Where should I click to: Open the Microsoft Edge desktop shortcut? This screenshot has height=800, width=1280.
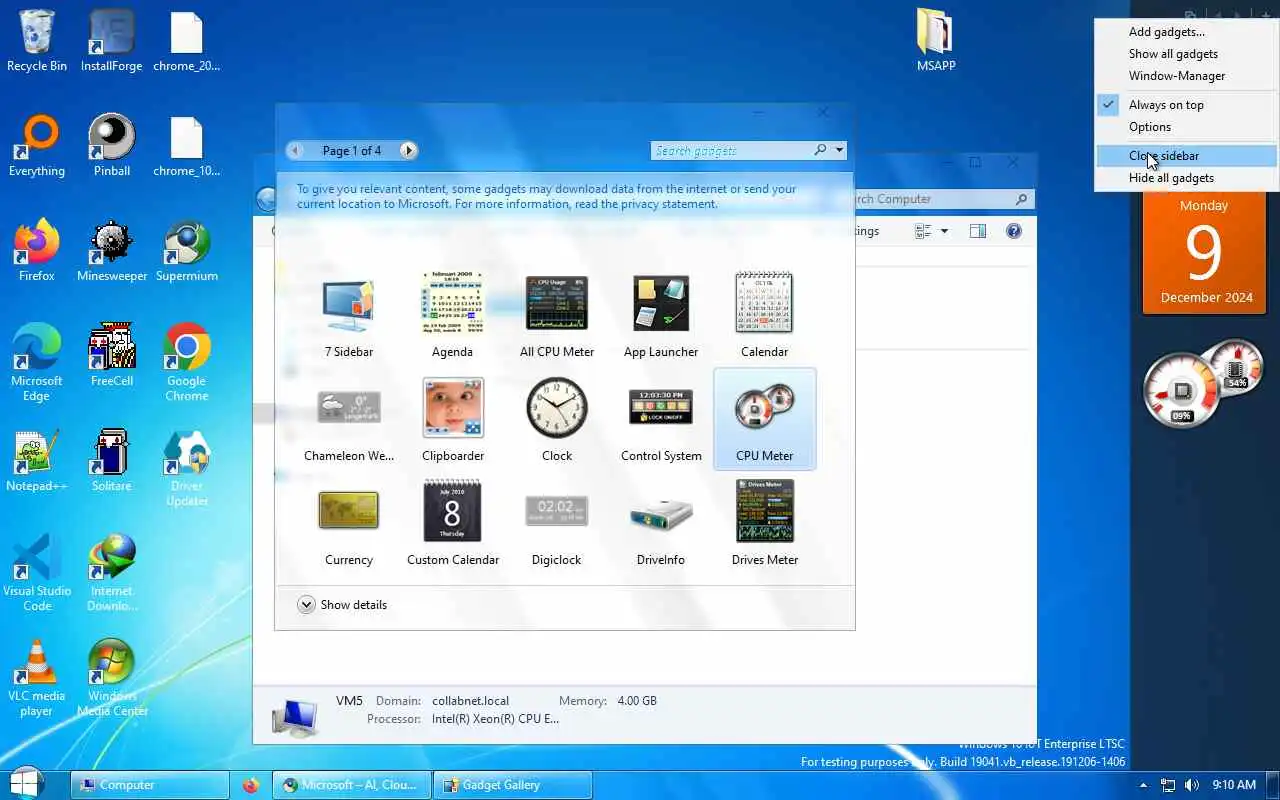(37, 363)
